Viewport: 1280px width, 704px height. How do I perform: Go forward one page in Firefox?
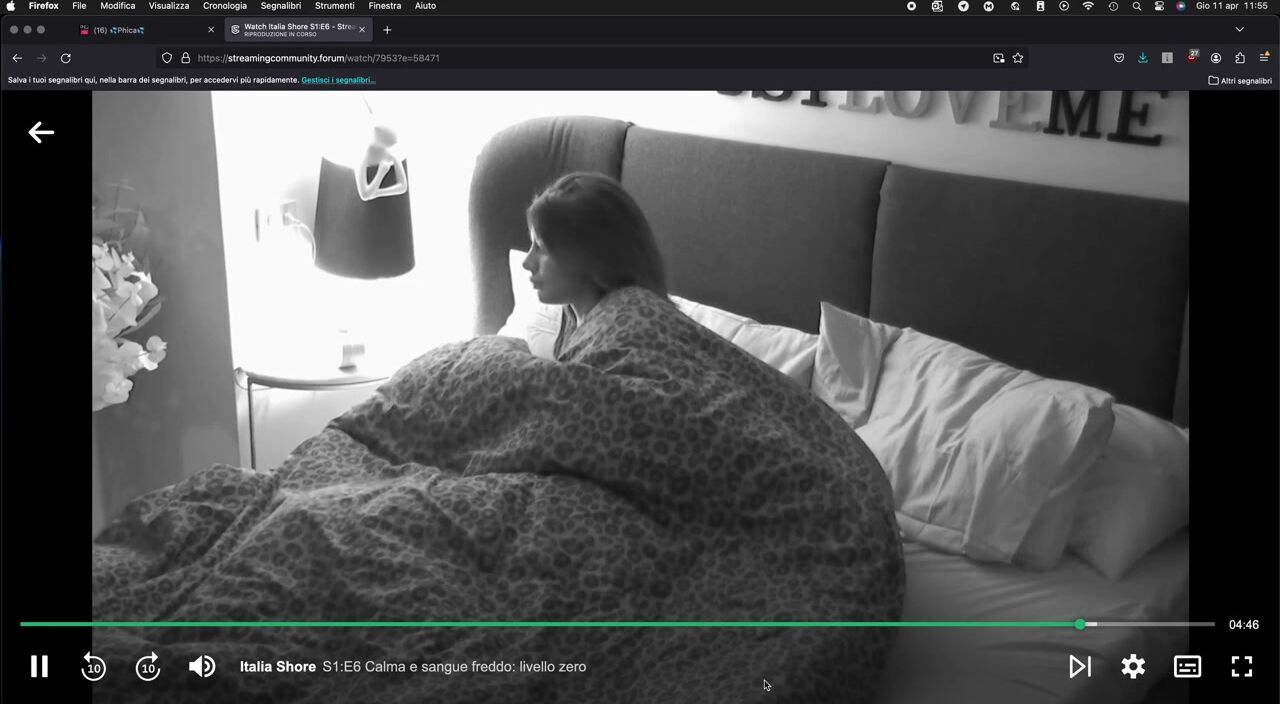coord(41,58)
